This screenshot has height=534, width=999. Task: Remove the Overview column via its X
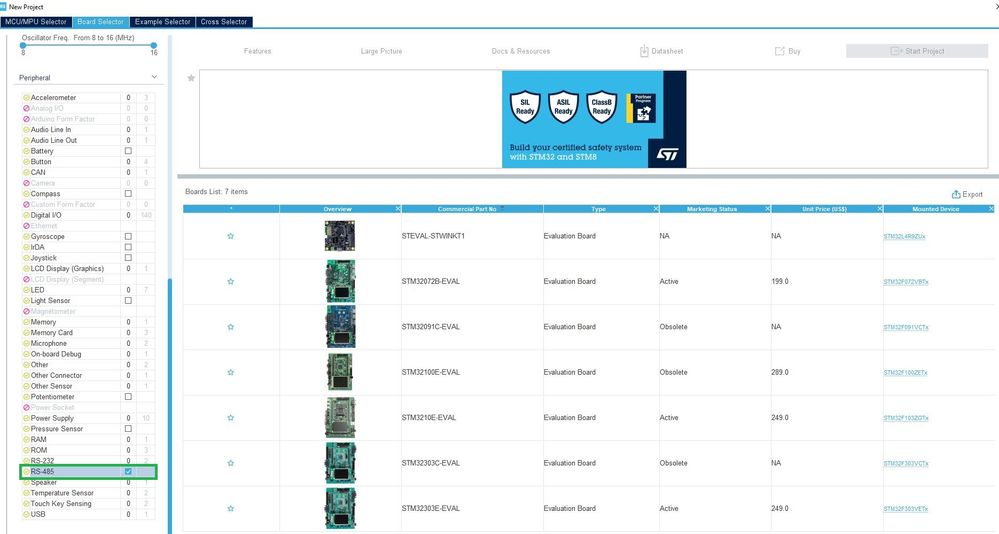point(398,209)
